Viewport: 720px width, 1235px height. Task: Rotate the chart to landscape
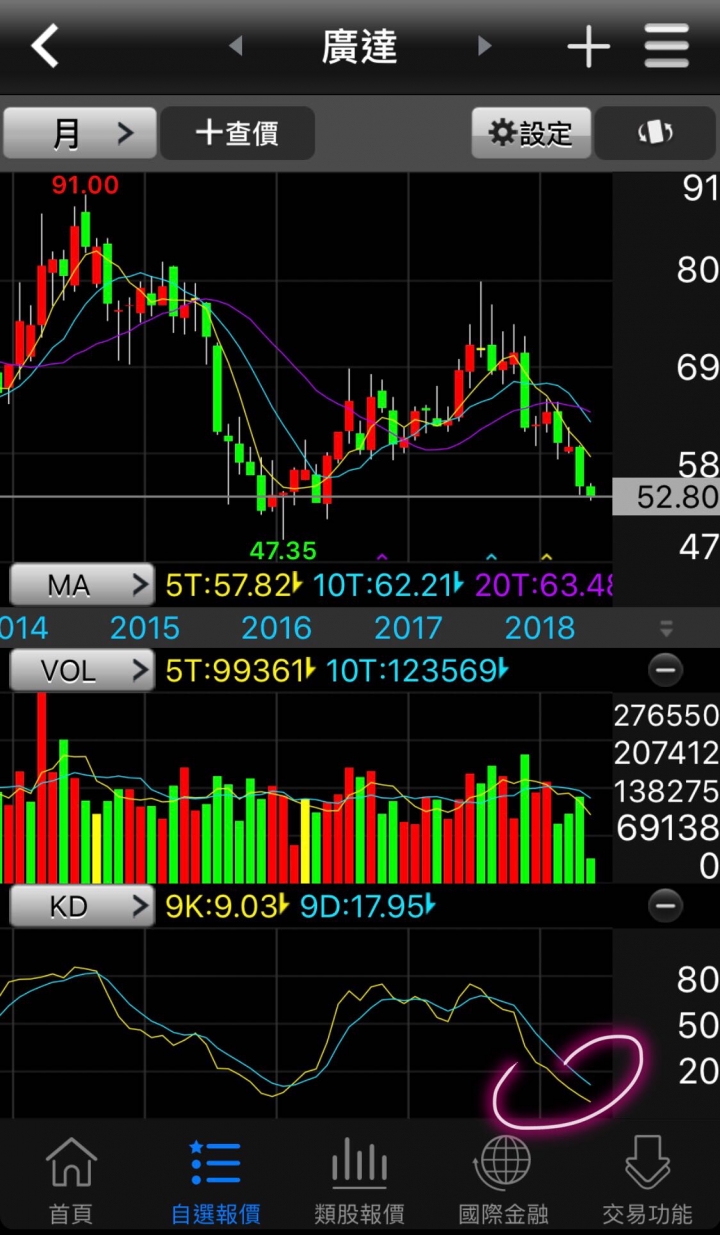click(656, 133)
